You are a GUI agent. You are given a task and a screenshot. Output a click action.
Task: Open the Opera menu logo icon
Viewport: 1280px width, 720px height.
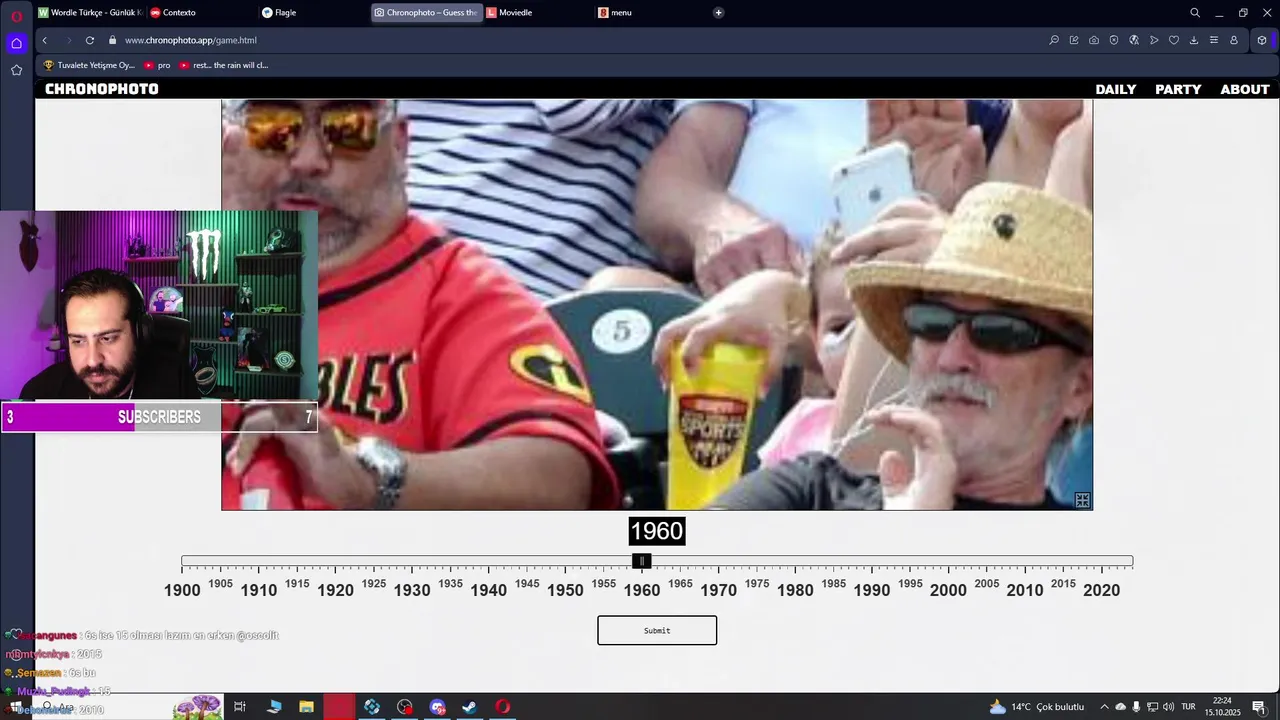pyautogui.click(x=16, y=16)
